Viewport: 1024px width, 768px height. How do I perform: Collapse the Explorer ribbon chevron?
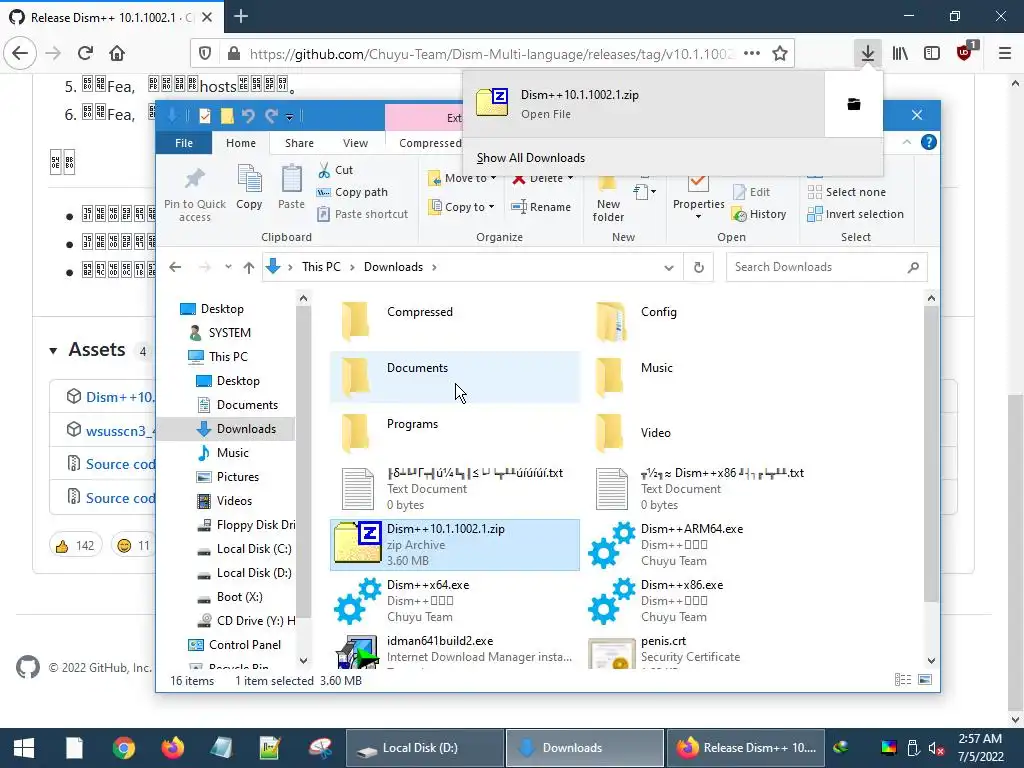pos(906,142)
